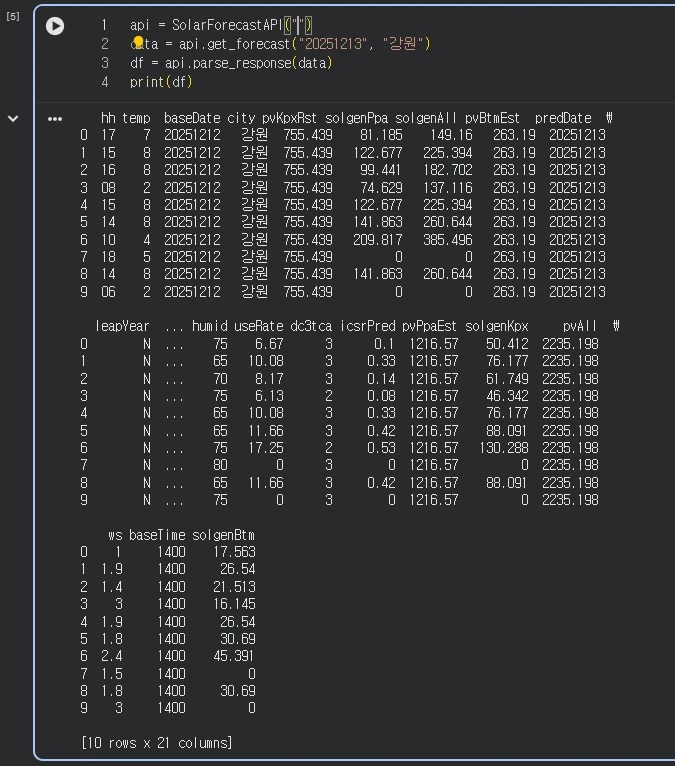The height and width of the screenshot is (766, 675).
Task: Click ws value 2.4
Action: [112, 656]
